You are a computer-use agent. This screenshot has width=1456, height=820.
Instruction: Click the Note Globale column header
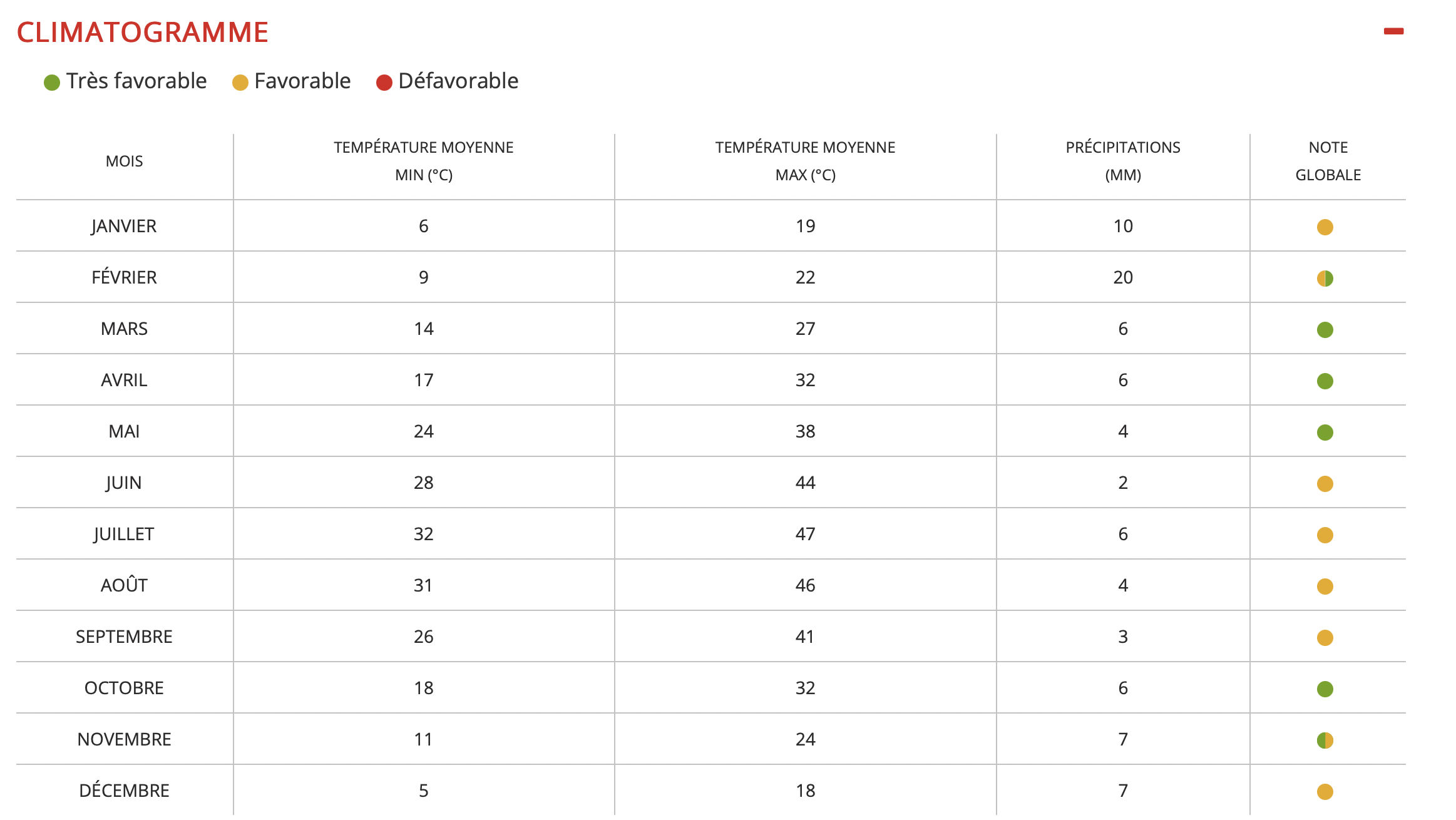[x=1328, y=161]
